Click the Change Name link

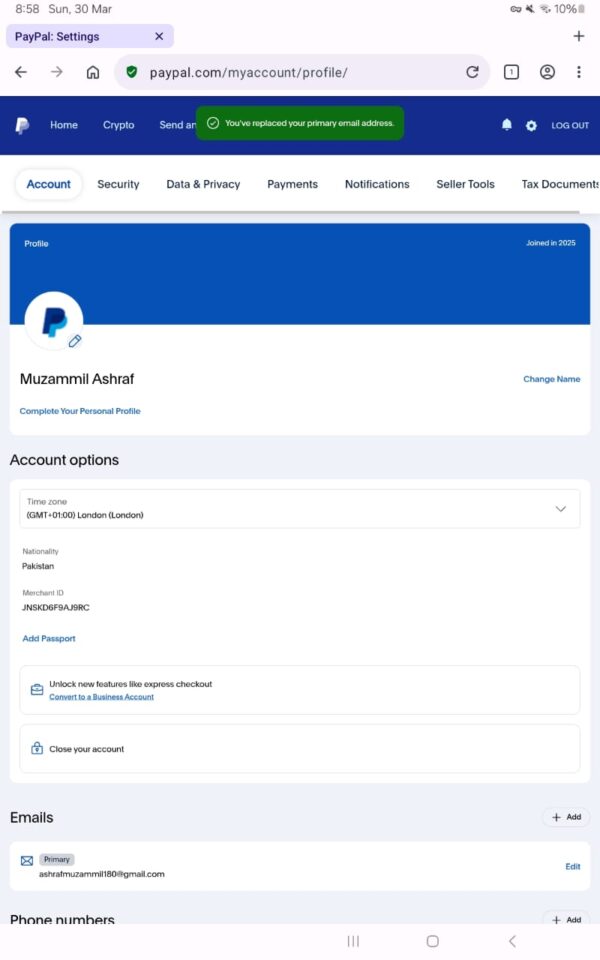click(x=551, y=379)
